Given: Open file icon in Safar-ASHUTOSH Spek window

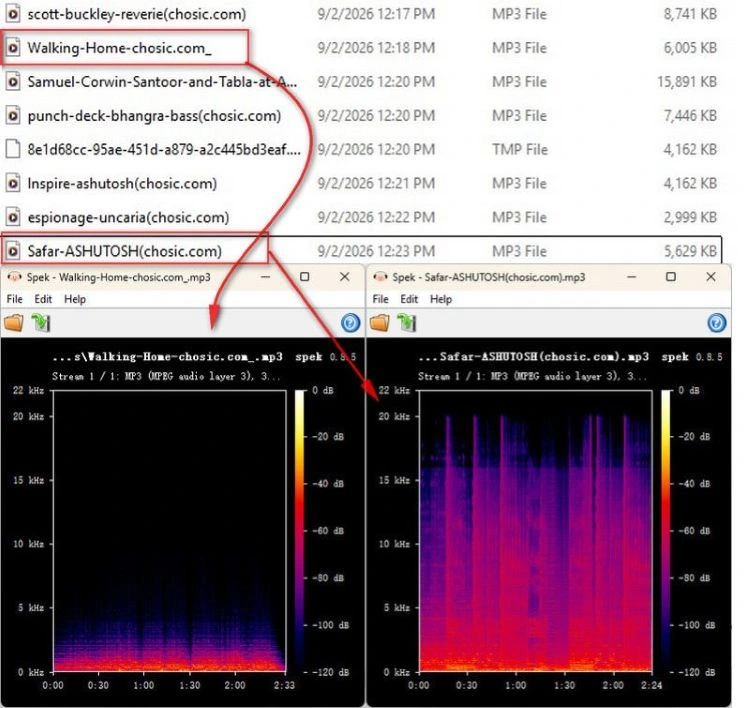Looking at the screenshot, I should coord(380,322).
